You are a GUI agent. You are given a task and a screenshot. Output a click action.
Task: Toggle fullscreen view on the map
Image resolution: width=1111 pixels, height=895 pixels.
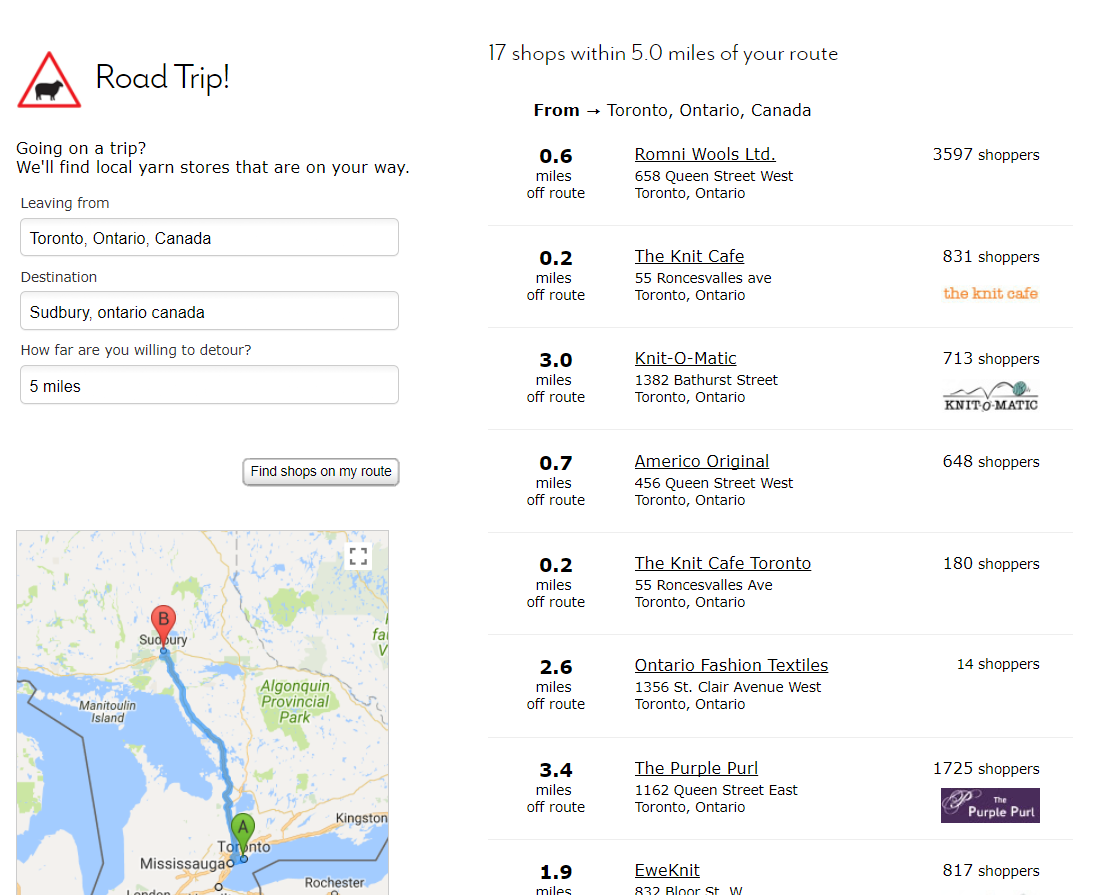tap(358, 557)
